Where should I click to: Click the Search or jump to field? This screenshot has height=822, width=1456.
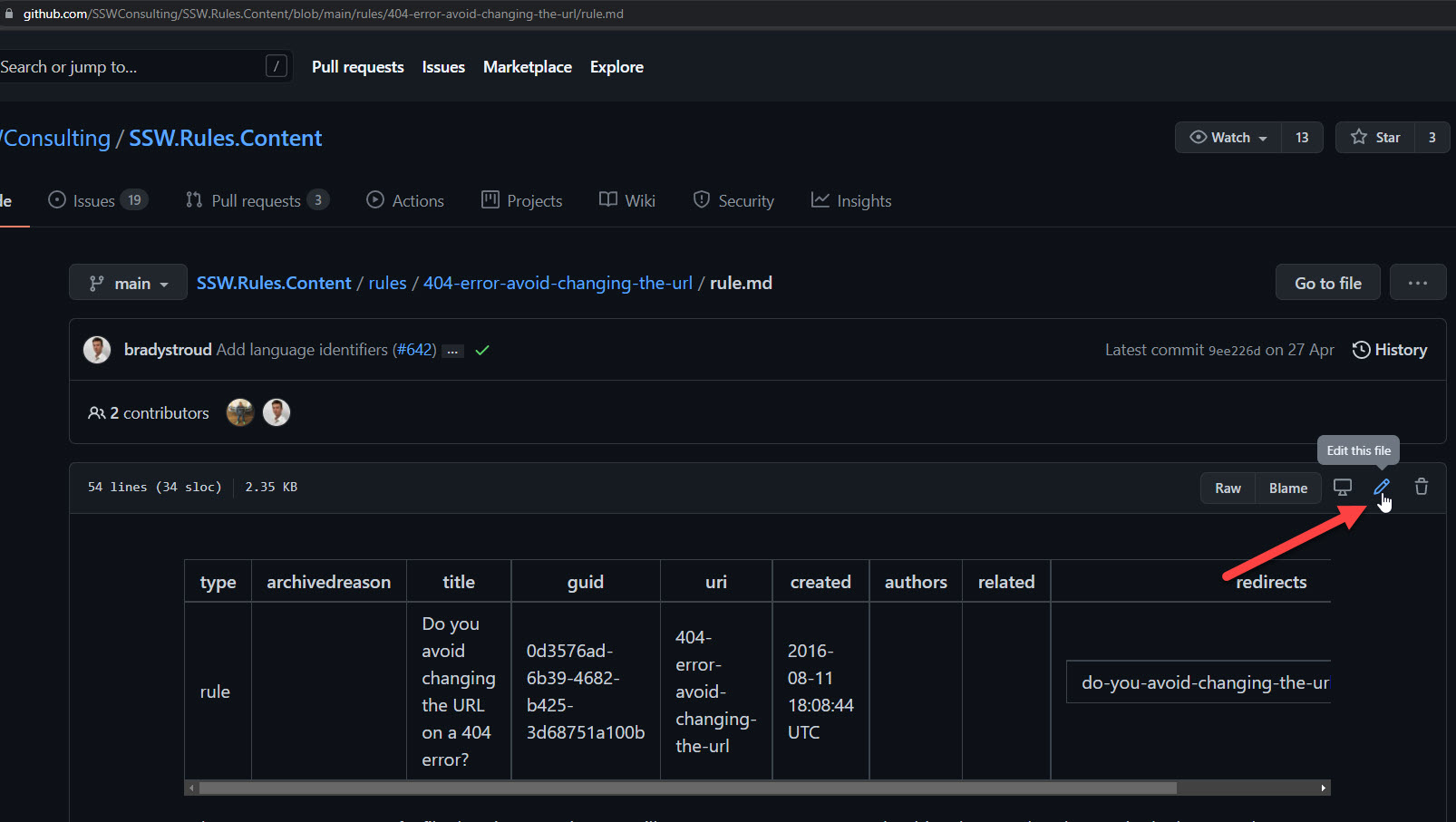coord(145,66)
